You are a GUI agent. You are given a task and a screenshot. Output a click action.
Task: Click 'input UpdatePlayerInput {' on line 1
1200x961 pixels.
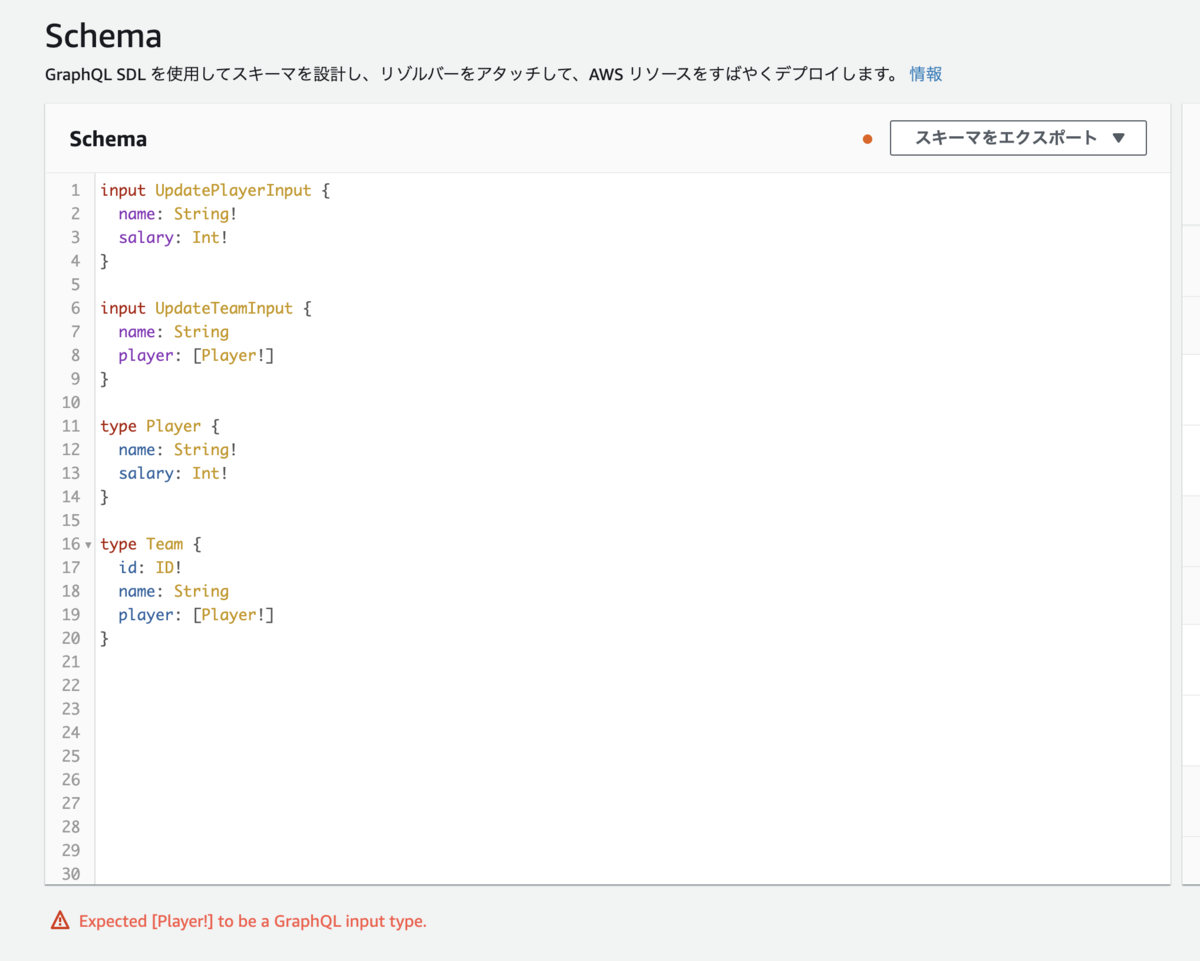pos(215,190)
